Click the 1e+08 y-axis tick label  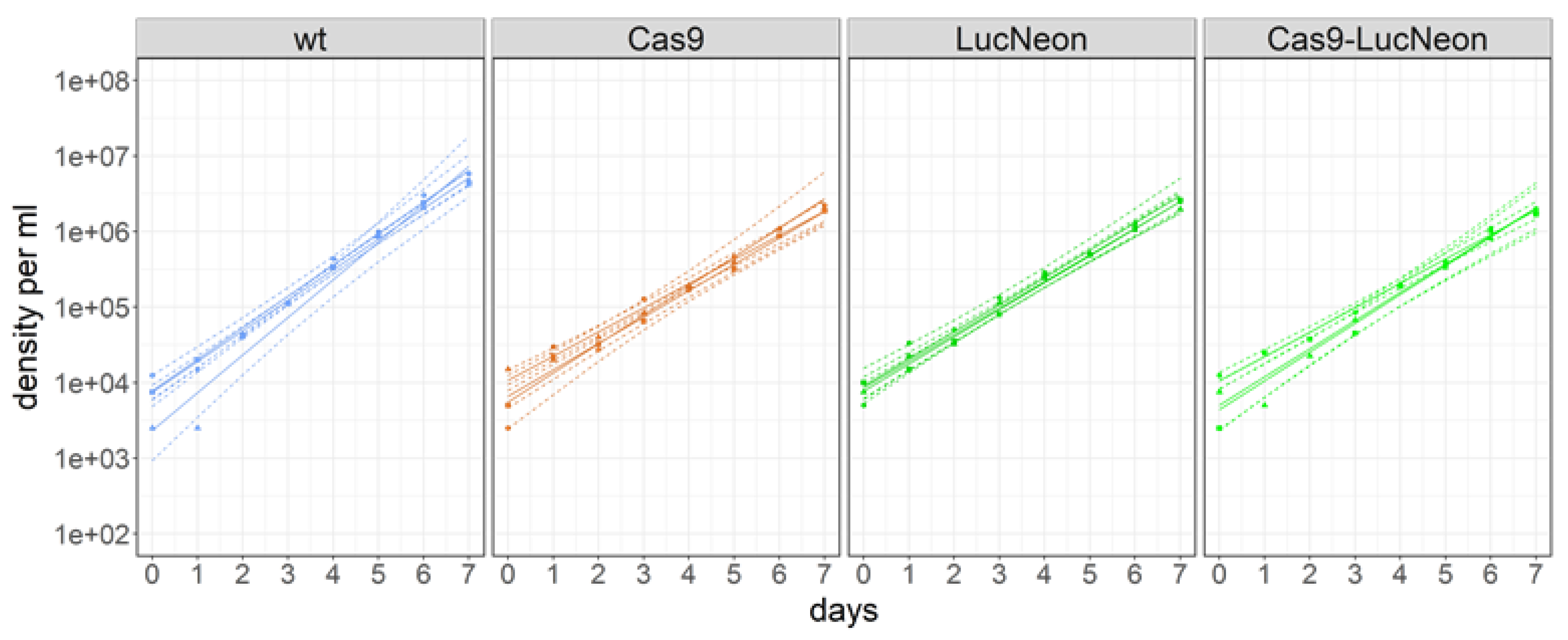click(x=92, y=81)
